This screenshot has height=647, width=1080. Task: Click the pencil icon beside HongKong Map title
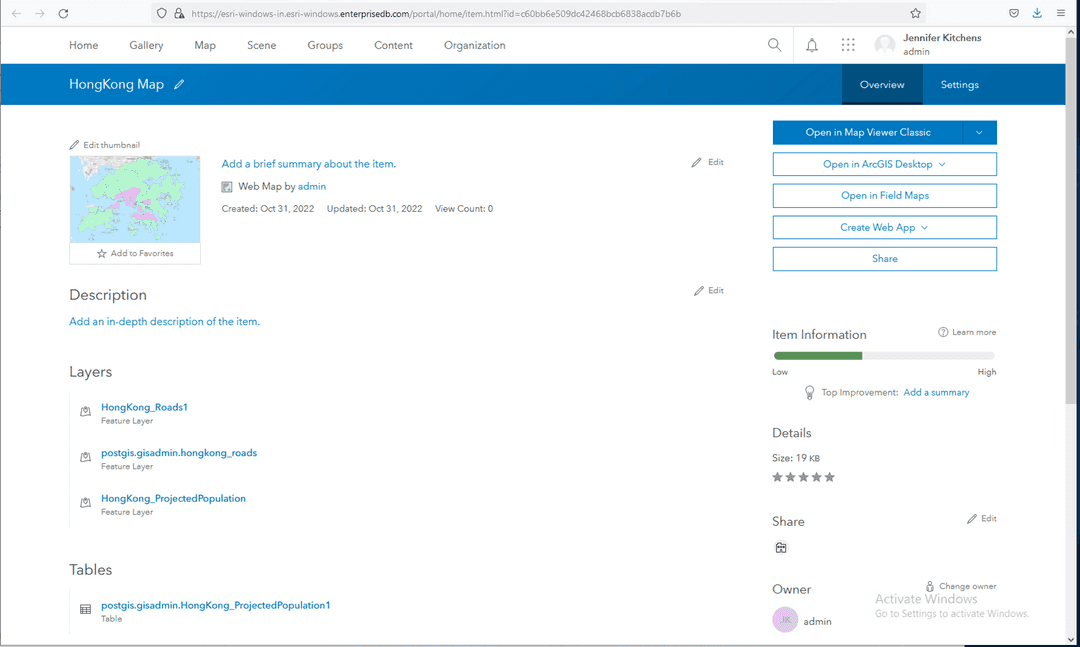(179, 84)
